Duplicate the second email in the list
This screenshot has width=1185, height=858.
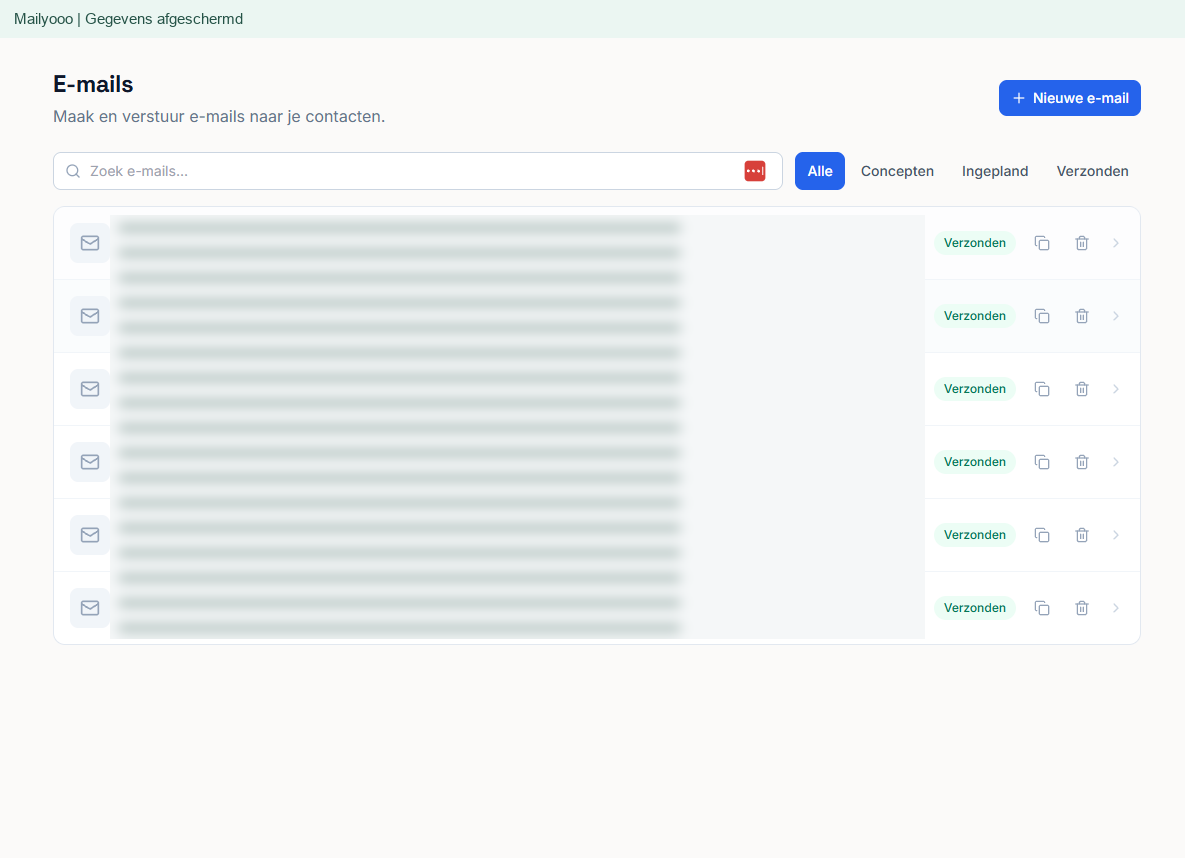click(1041, 316)
